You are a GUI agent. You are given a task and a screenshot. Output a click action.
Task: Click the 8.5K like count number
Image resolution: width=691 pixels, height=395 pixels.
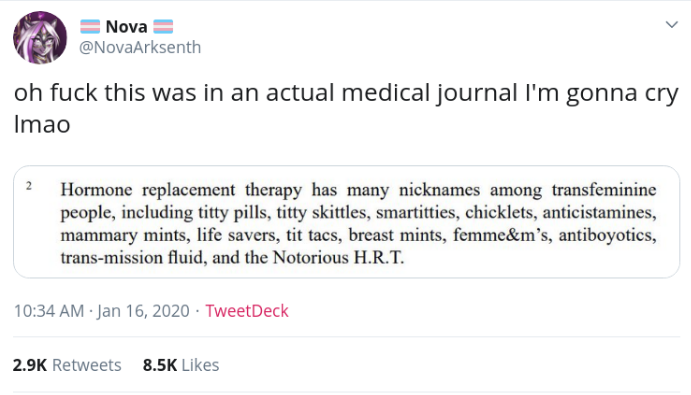[160, 365]
